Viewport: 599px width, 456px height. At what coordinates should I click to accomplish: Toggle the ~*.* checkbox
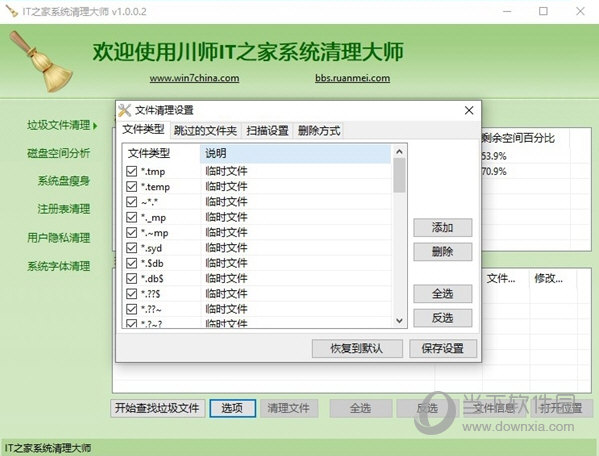pos(131,202)
